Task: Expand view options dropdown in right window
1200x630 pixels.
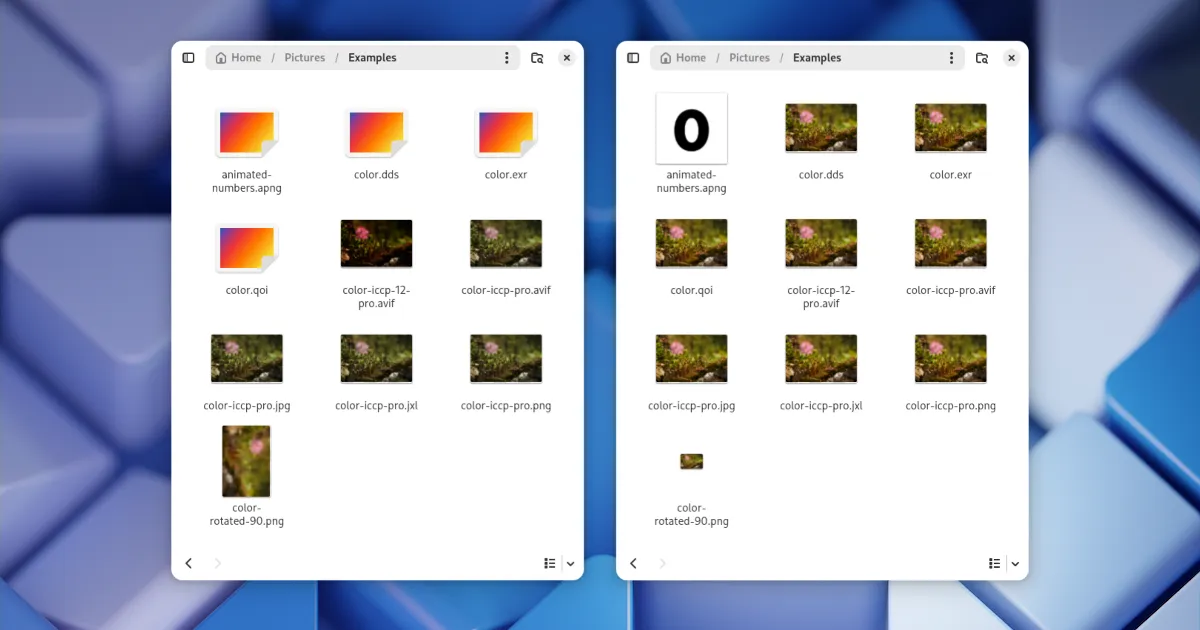Action: click(1016, 564)
